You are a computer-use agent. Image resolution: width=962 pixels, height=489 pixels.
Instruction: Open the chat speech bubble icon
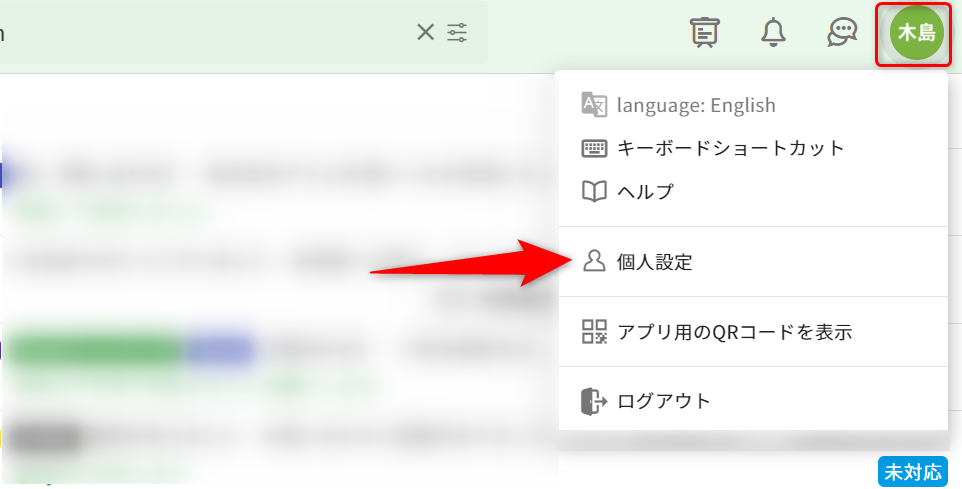tap(842, 33)
